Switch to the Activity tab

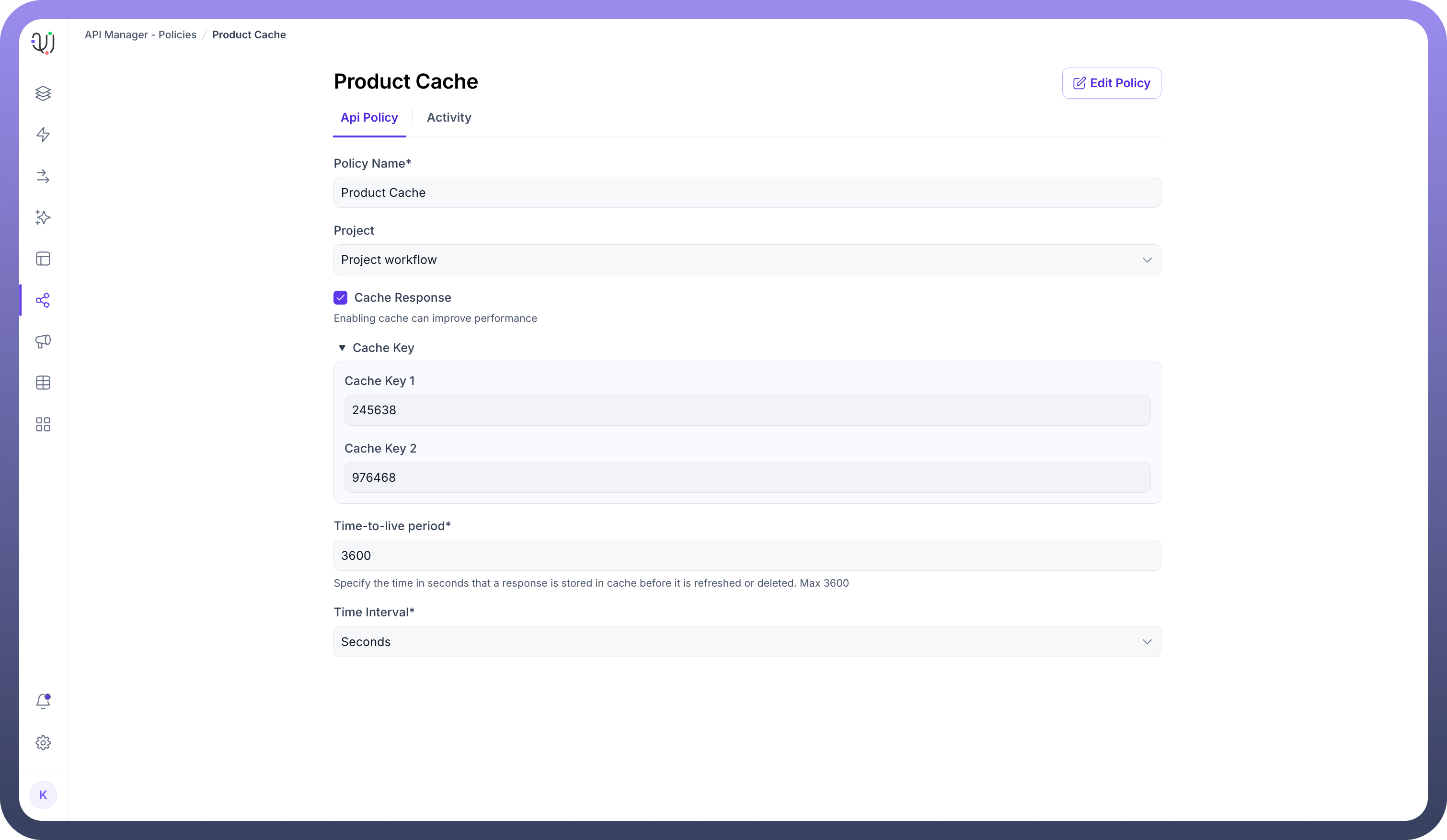(448, 118)
